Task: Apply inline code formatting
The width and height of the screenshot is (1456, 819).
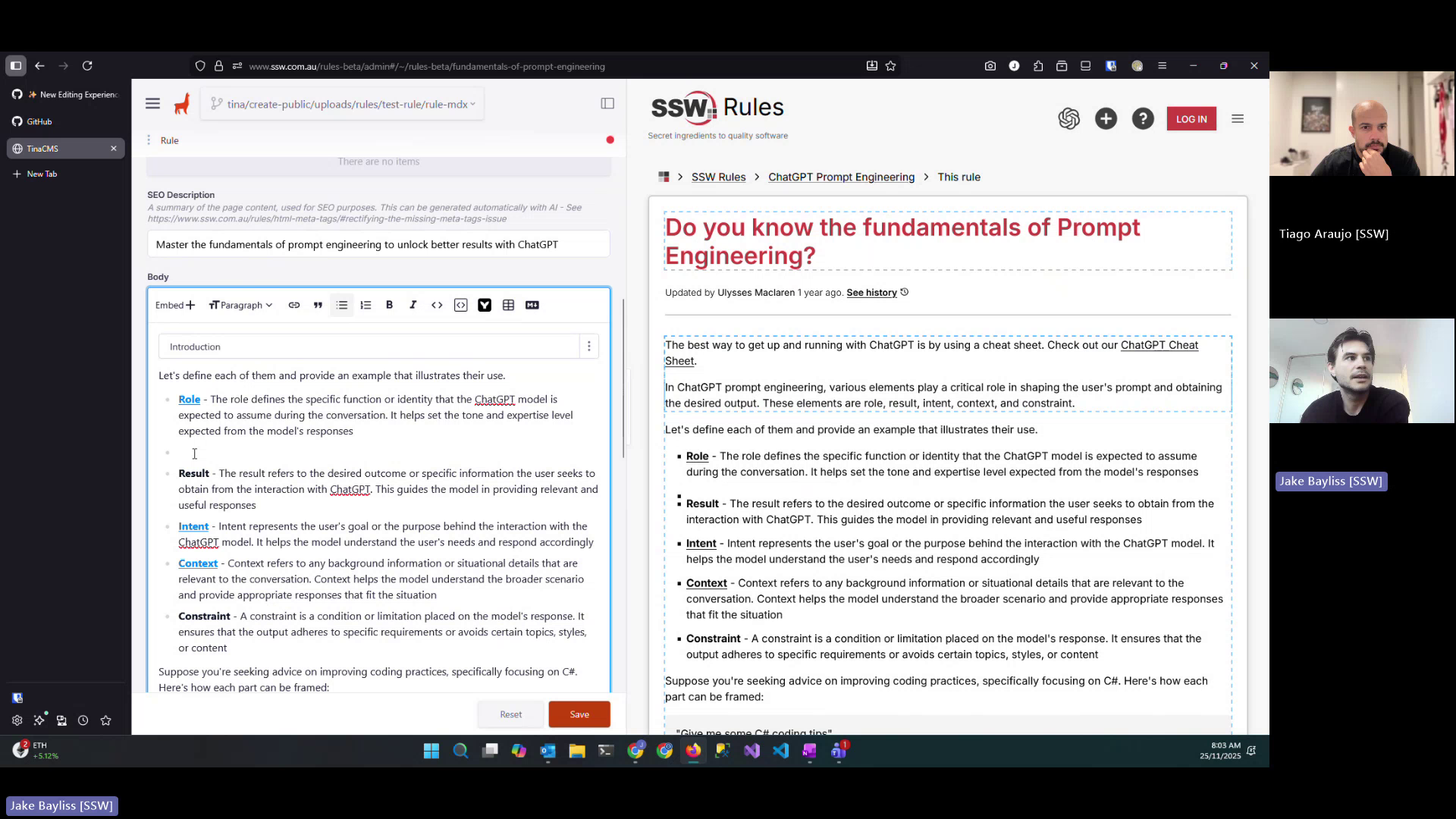Action: click(437, 306)
